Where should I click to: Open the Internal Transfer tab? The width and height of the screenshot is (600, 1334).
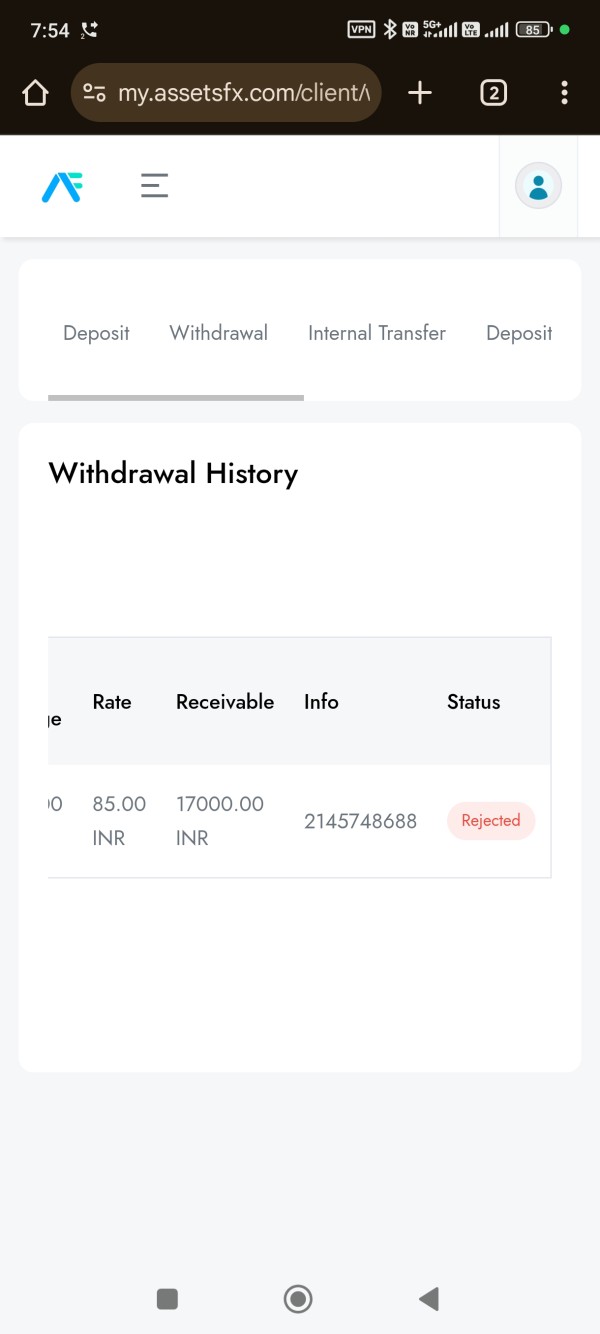click(377, 333)
